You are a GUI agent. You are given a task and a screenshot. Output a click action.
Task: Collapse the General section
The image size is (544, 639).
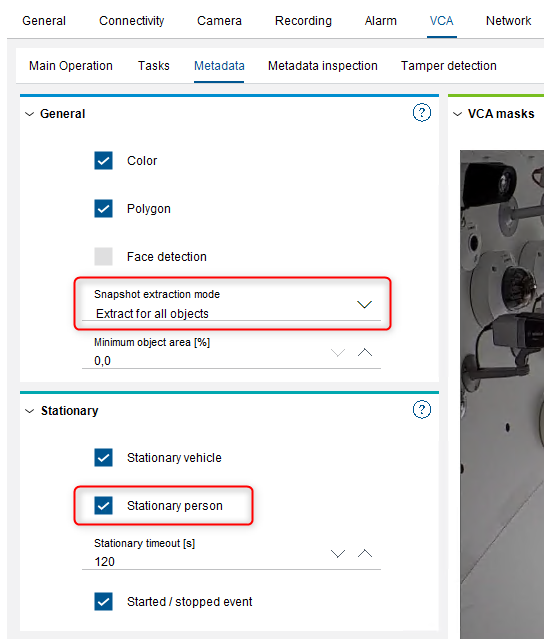click(x=29, y=114)
